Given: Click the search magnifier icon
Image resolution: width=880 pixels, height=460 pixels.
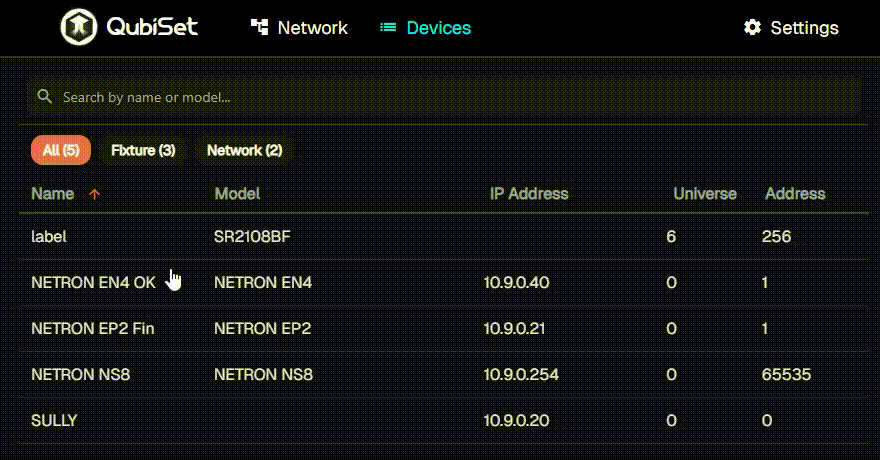Looking at the screenshot, I should tap(44, 97).
